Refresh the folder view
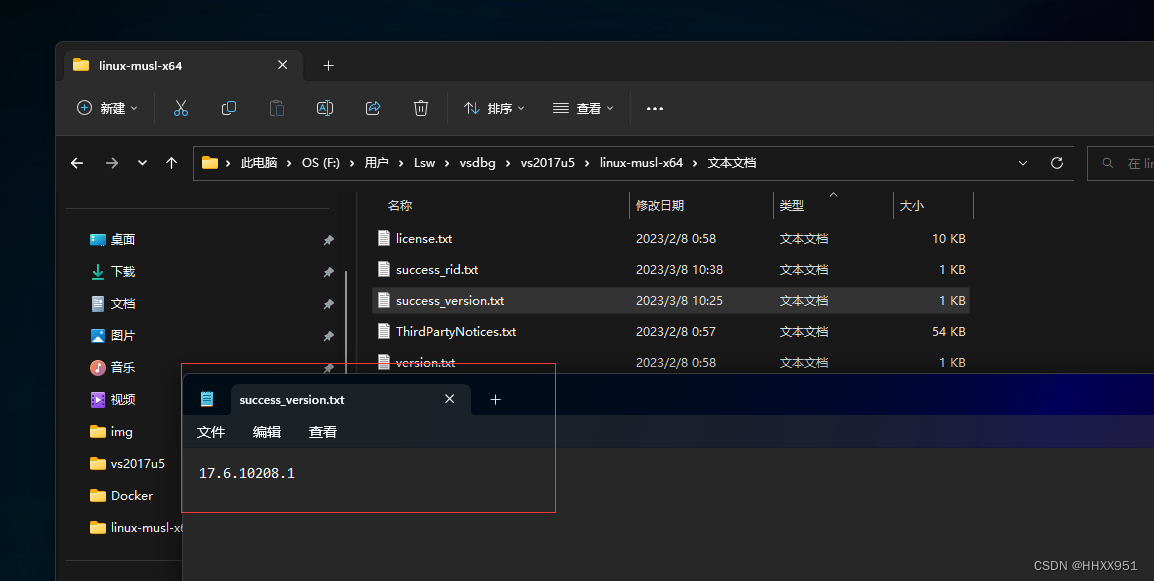 (x=1056, y=162)
